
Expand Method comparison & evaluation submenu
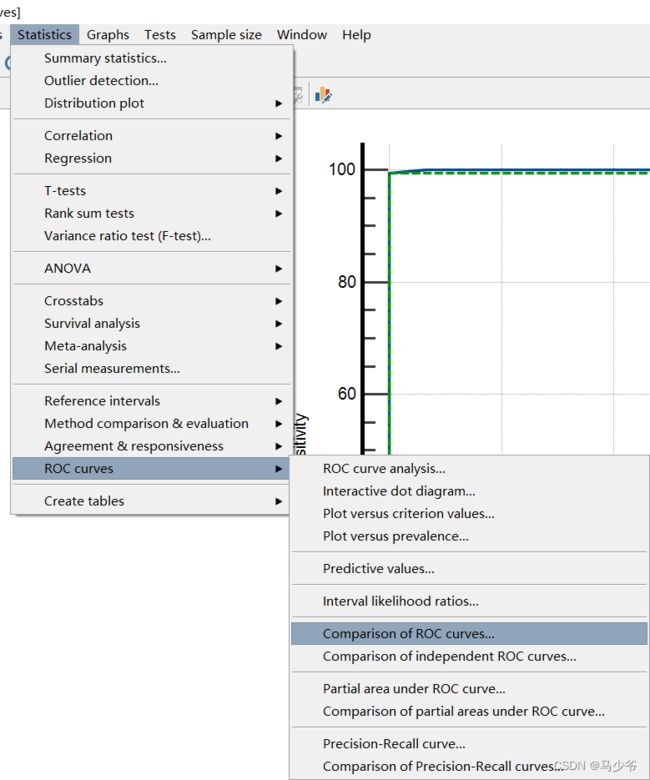pyautogui.click(x=152, y=423)
